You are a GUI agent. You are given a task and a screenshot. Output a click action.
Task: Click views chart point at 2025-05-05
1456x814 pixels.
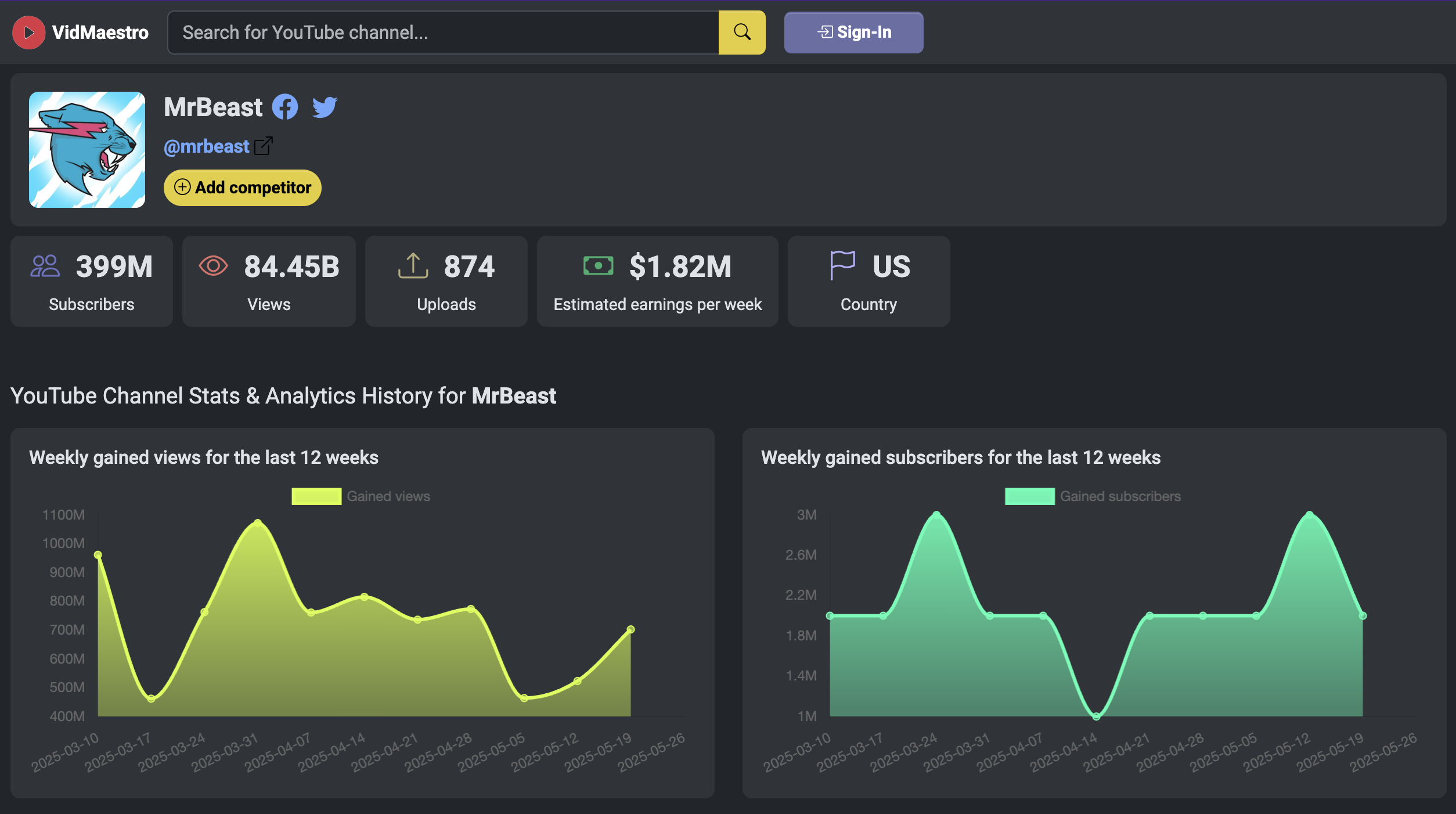coord(524,698)
